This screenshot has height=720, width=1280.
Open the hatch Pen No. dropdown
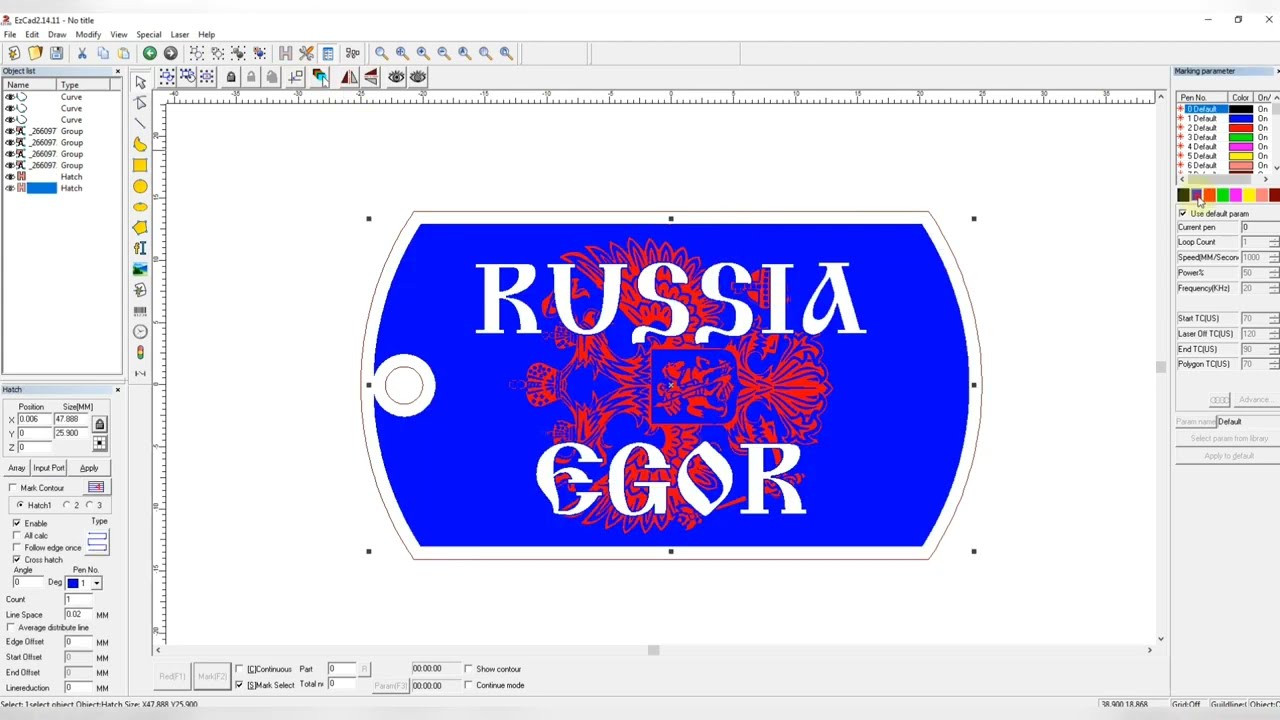pyautogui.click(x=96, y=583)
